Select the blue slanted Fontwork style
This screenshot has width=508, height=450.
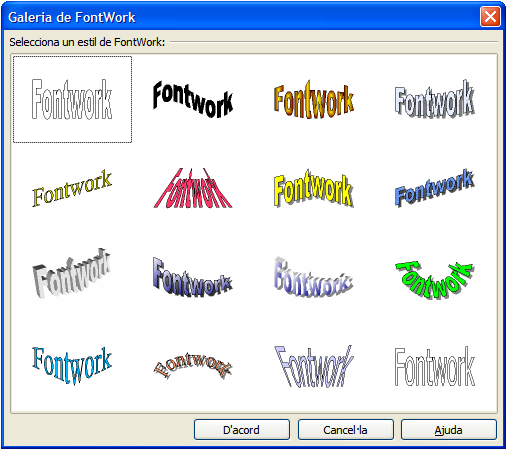(x=435, y=188)
